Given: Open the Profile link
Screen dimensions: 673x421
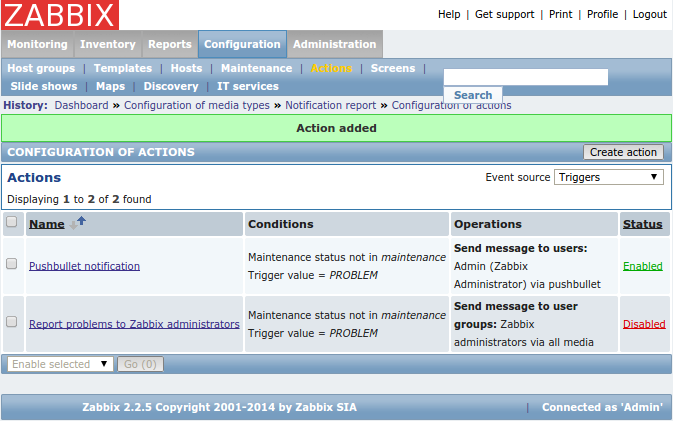Looking at the screenshot, I should click(x=603, y=14).
